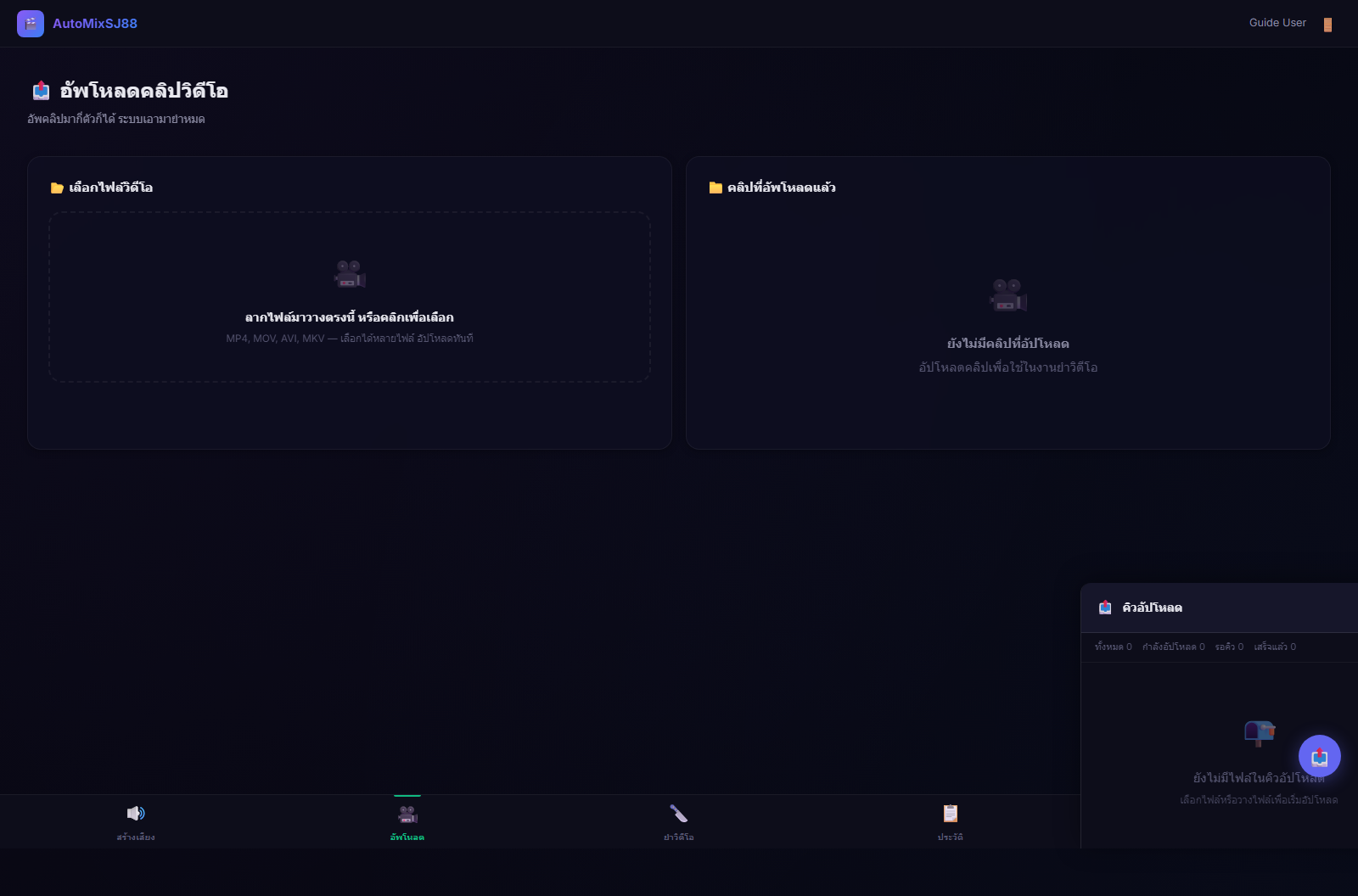Click the Guide User name
This screenshot has height=896, width=1358.
(x=1277, y=23)
